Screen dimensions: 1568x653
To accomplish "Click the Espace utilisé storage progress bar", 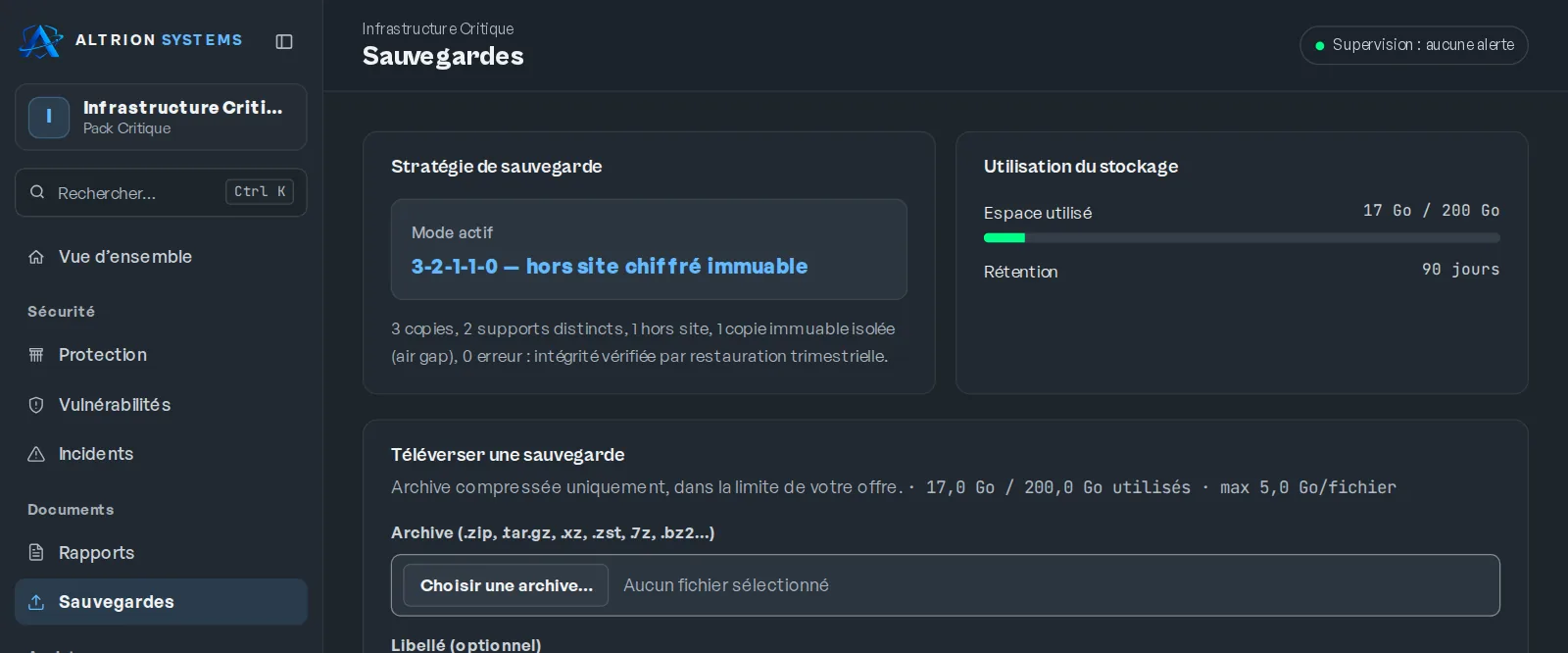I will coord(1242,237).
